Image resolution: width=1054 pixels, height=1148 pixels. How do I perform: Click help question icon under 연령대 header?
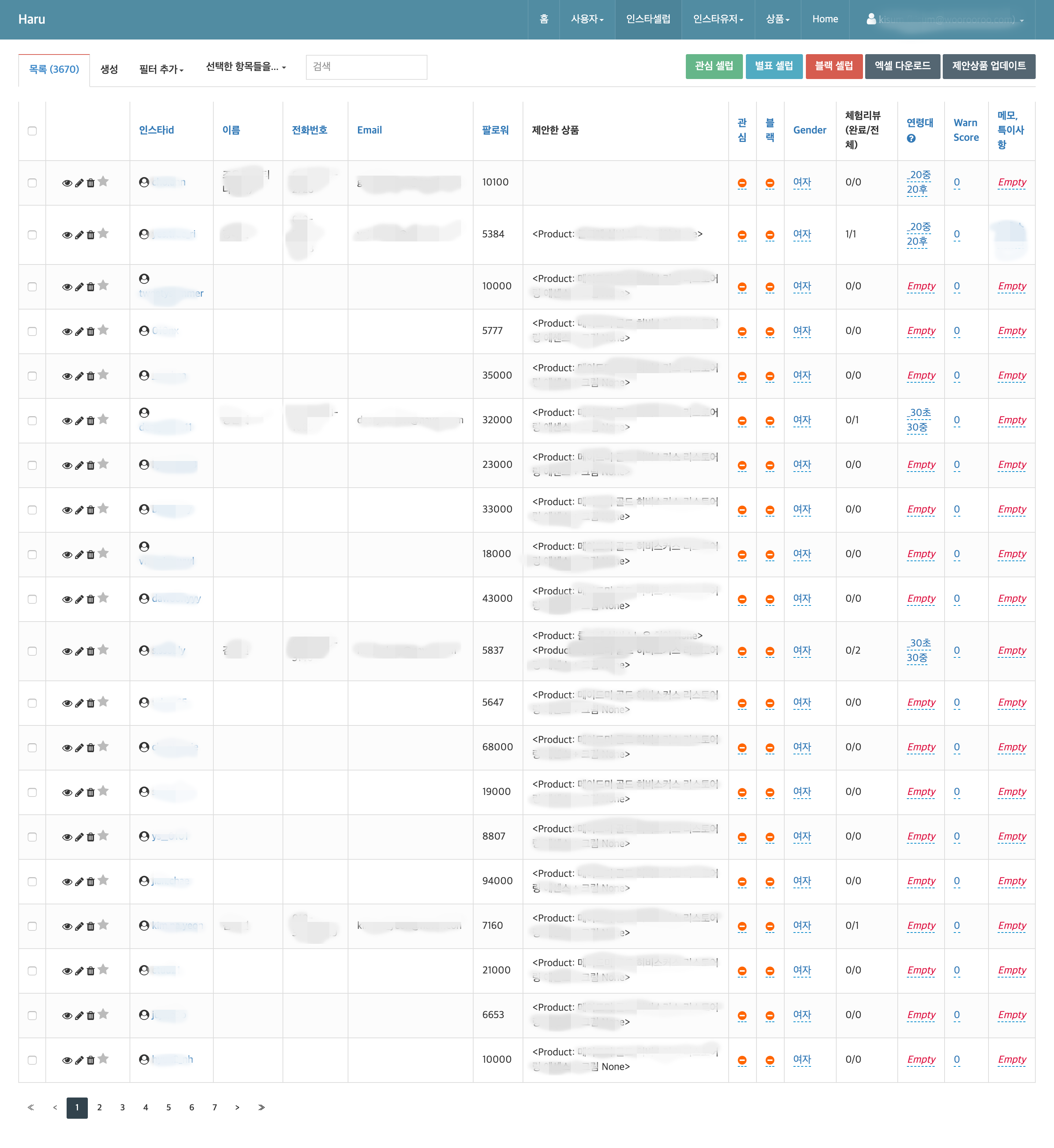click(x=911, y=139)
